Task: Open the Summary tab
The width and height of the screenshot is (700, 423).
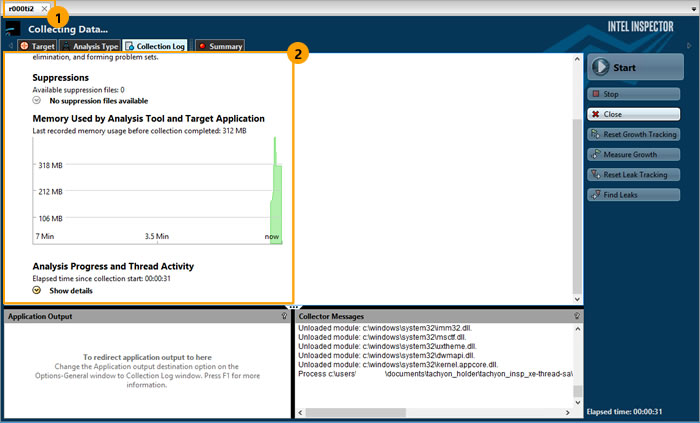Action: [x=220, y=46]
